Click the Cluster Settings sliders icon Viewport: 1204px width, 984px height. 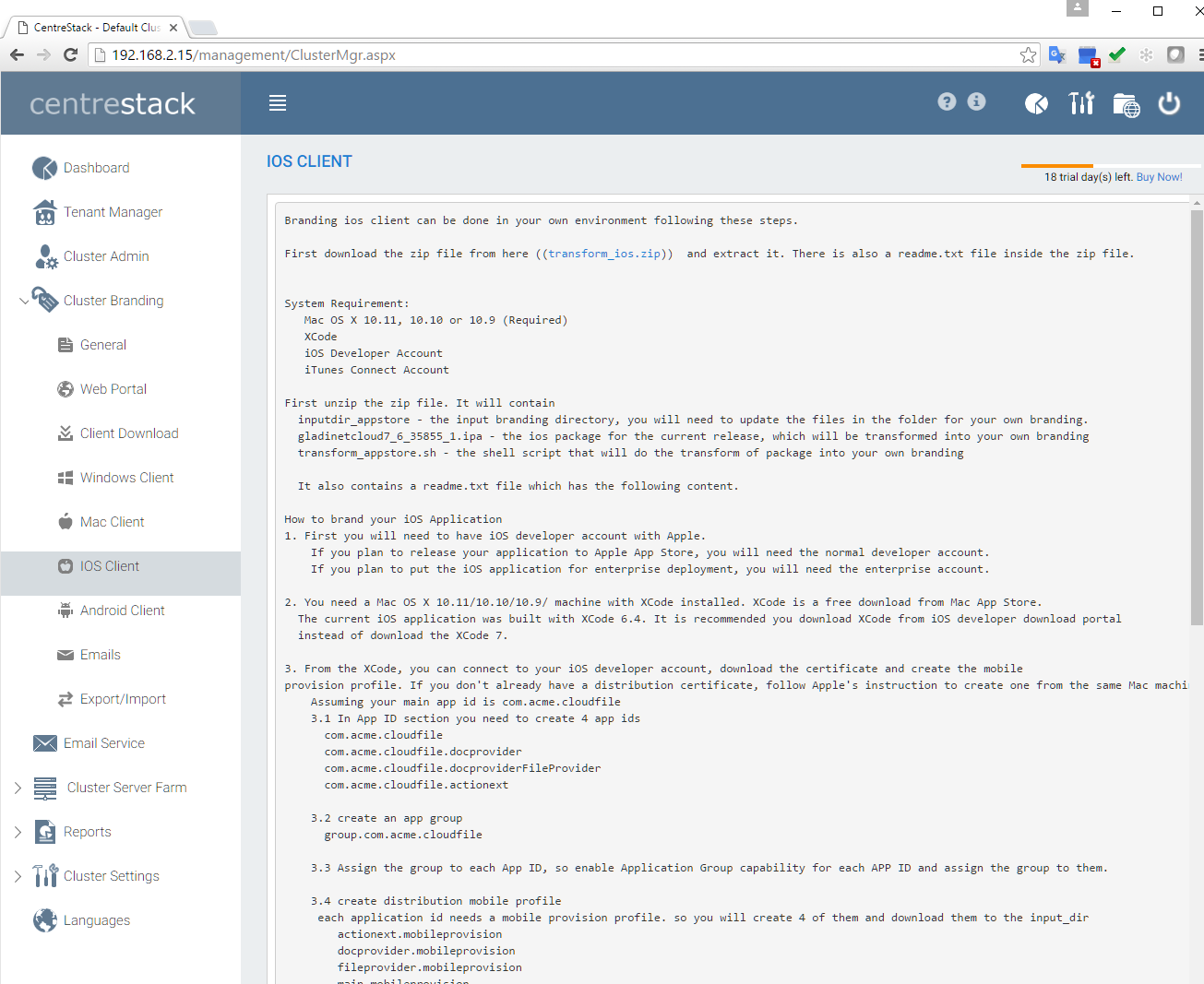(x=45, y=876)
